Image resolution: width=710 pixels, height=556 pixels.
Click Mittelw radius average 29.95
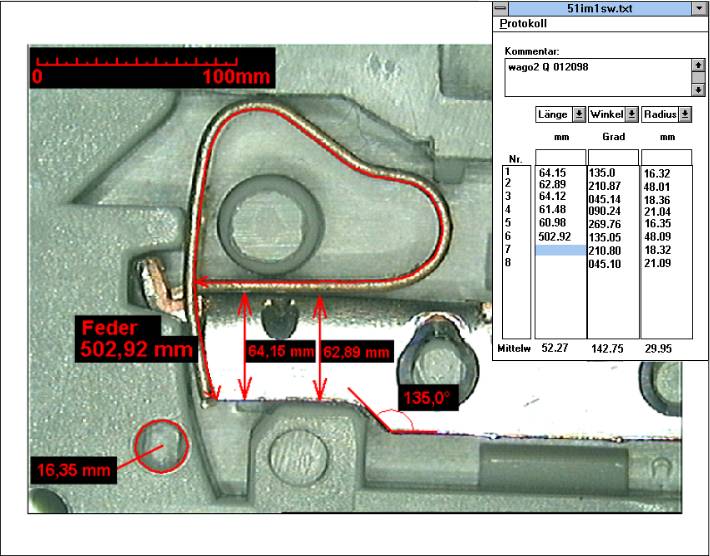(x=658, y=349)
